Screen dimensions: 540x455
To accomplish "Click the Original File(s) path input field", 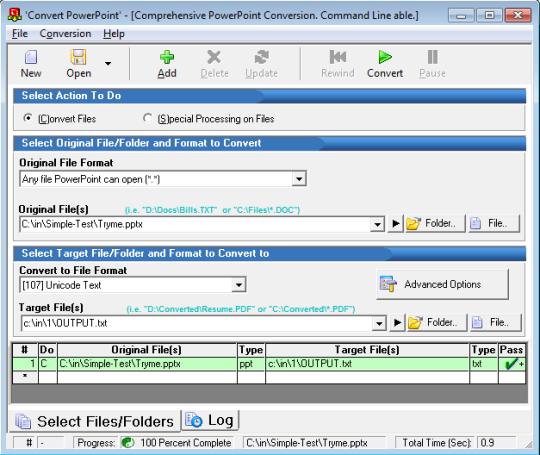I will coord(195,224).
